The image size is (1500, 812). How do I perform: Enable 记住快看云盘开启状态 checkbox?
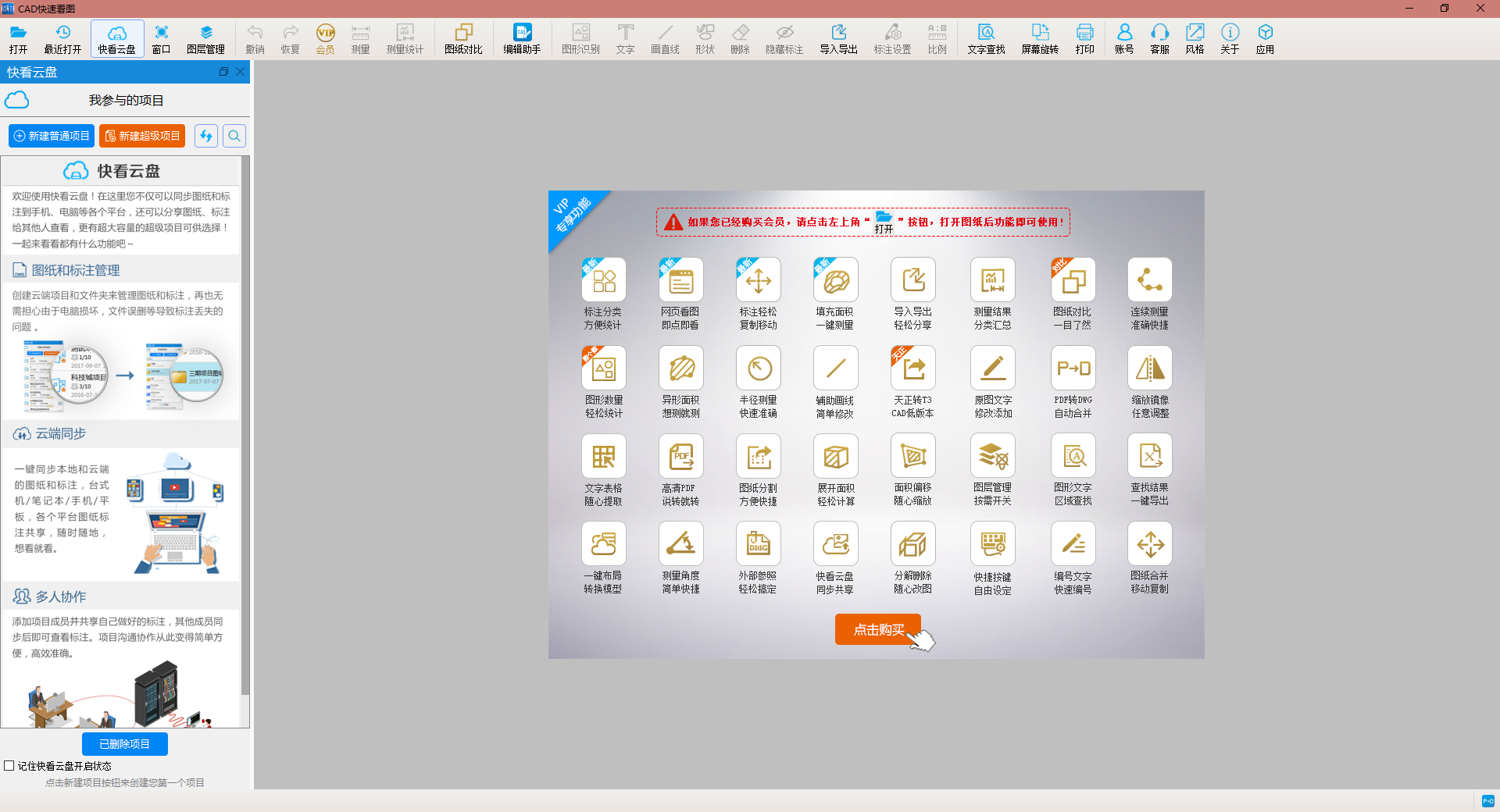pos(9,766)
